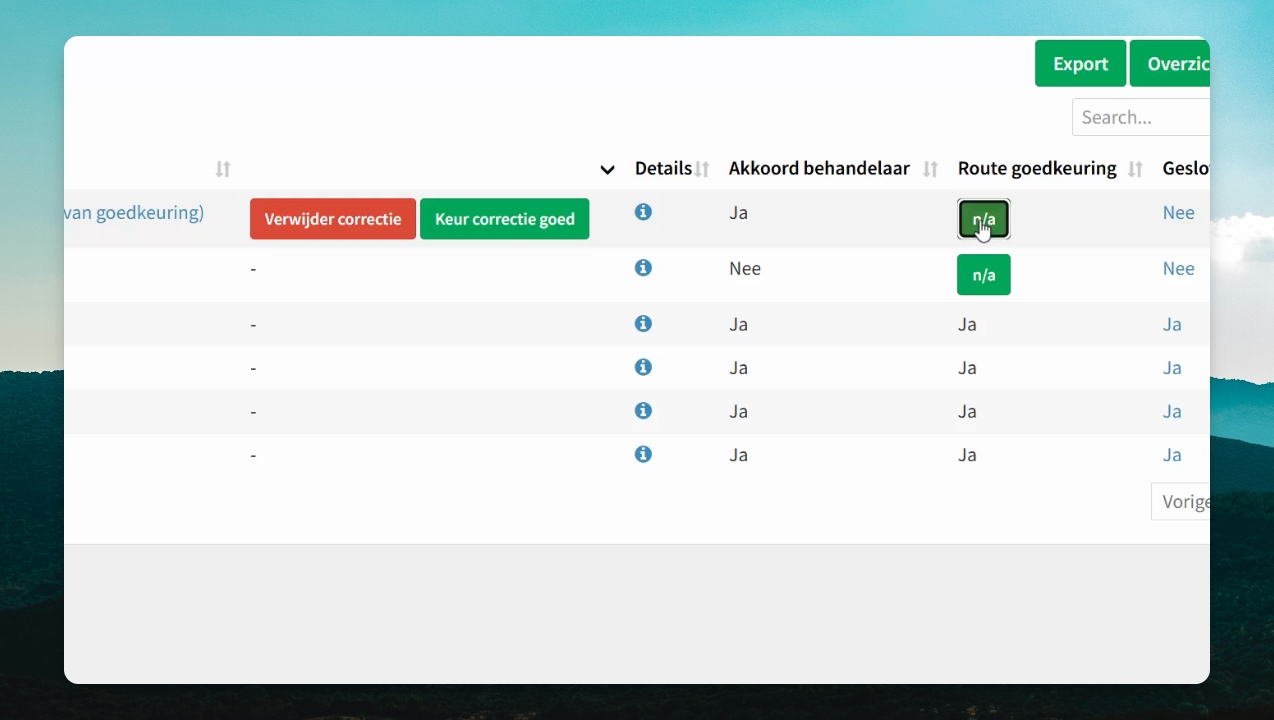Open details info icon in first row
This screenshot has height=720, width=1274.
[x=643, y=212]
